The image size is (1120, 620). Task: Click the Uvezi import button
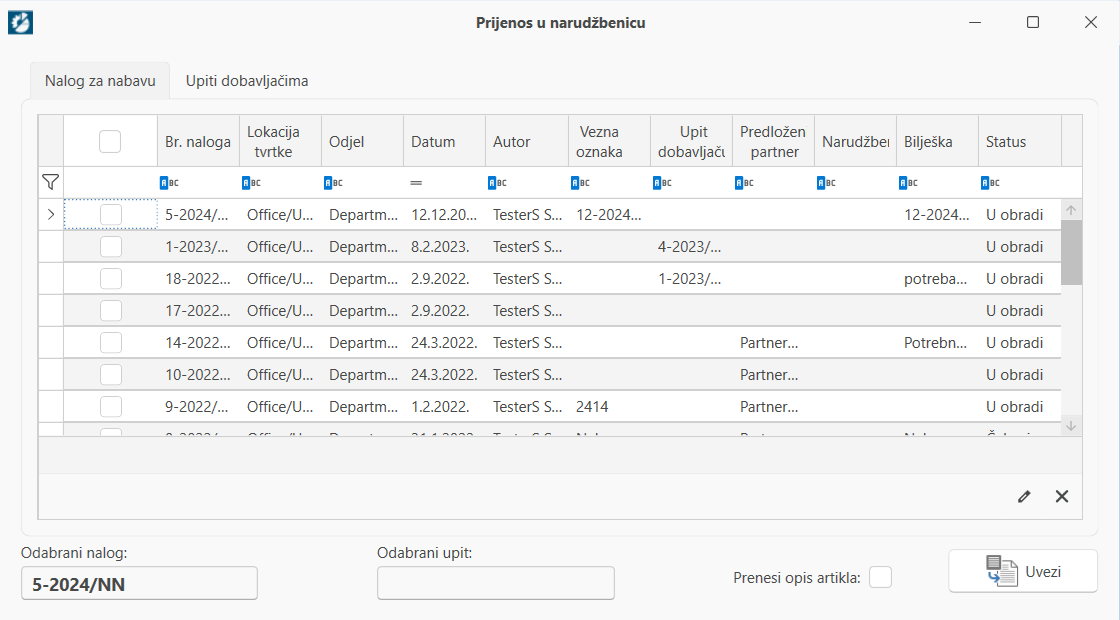(x=1023, y=571)
